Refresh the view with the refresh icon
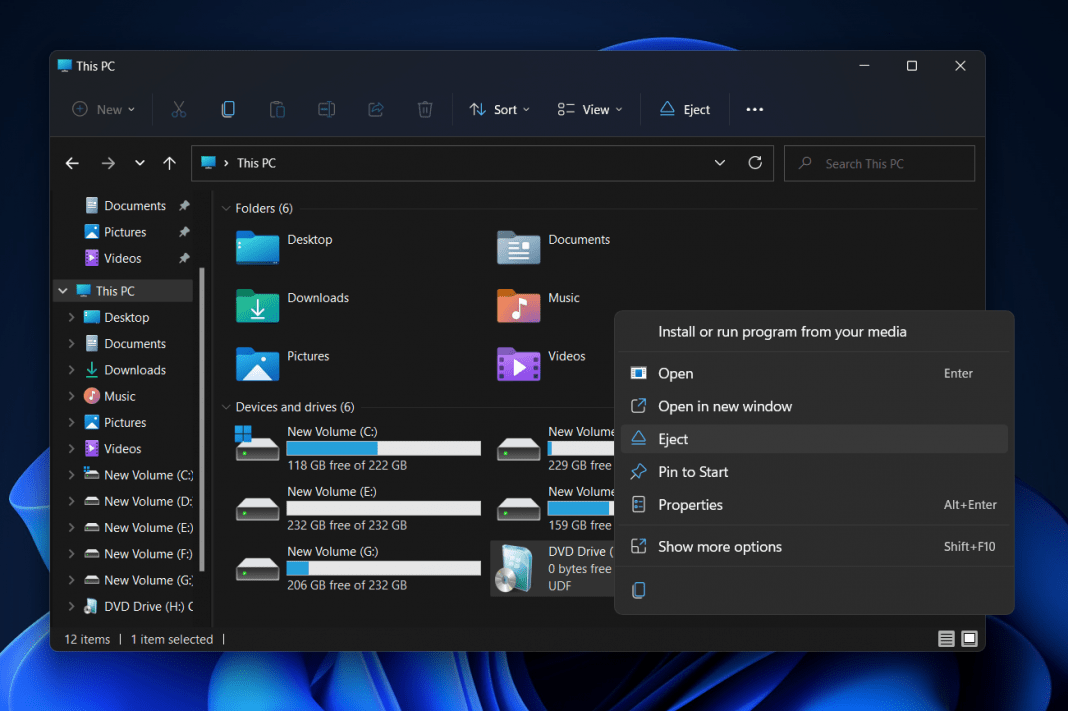1068x711 pixels. pos(755,162)
